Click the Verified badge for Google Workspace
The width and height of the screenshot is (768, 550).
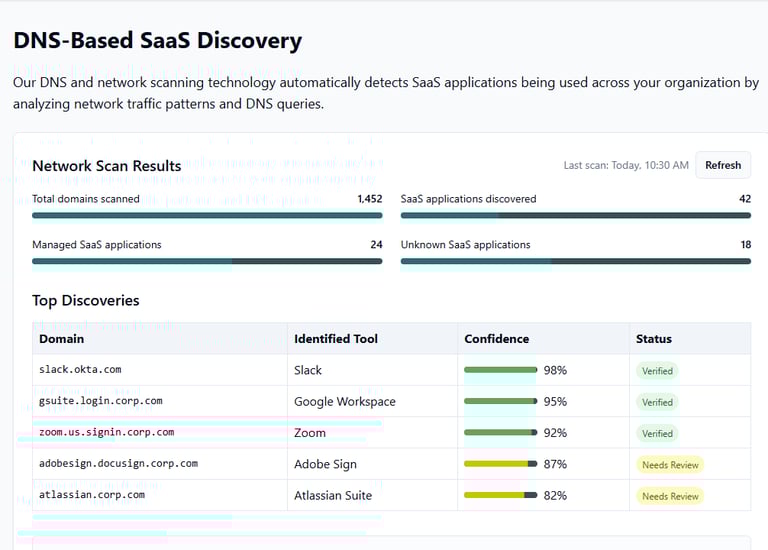pyautogui.click(x=657, y=402)
